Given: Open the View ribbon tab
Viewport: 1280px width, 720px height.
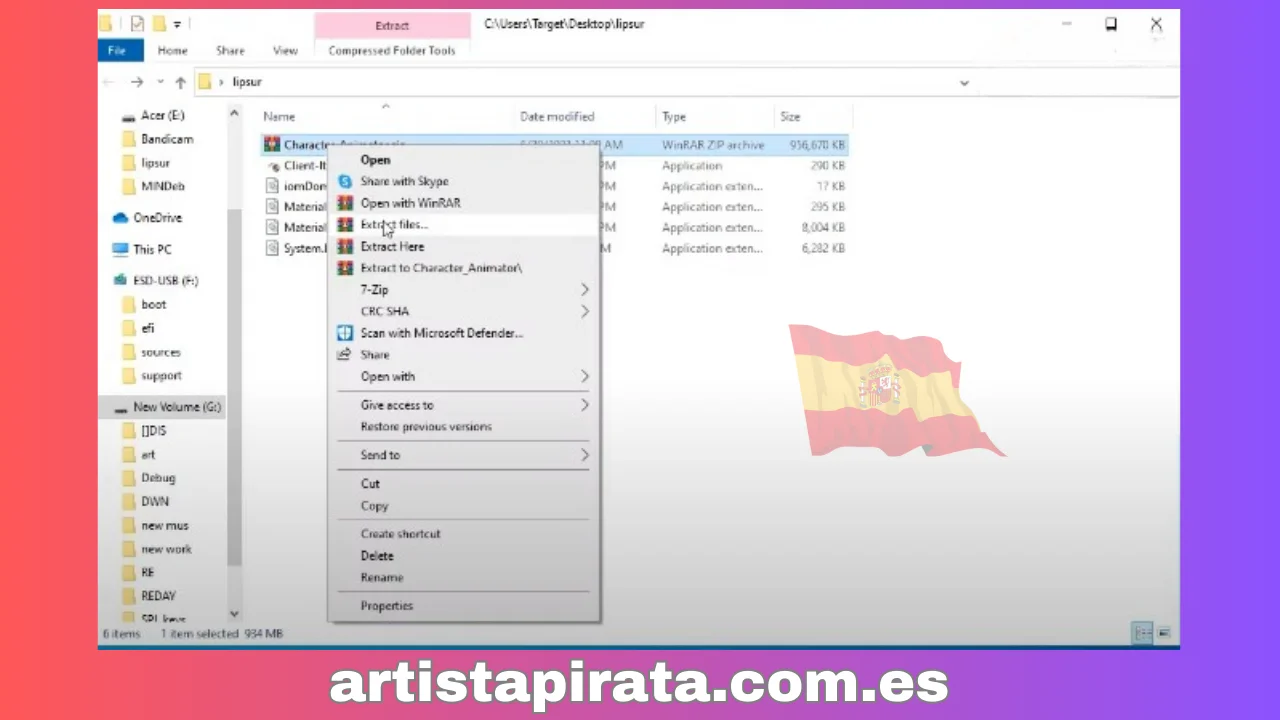Looking at the screenshot, I should point(285,51).
